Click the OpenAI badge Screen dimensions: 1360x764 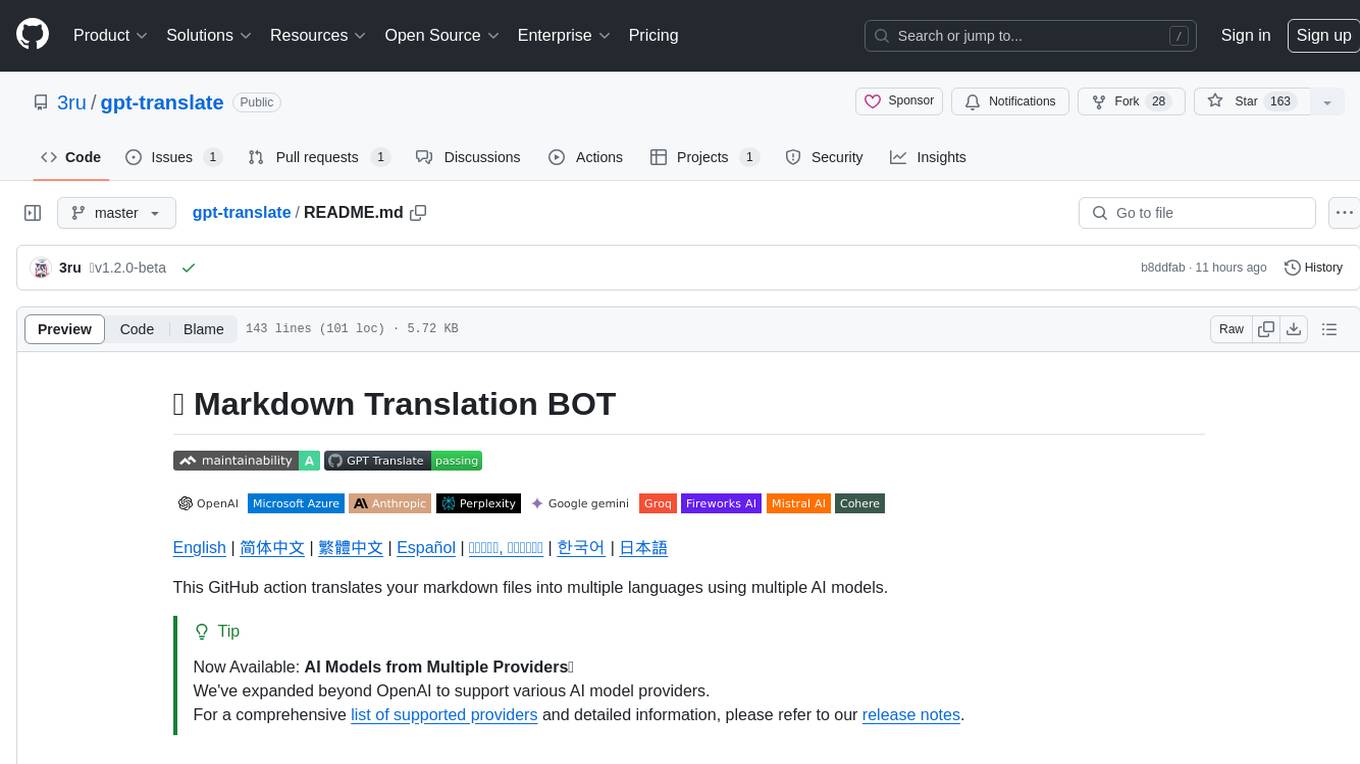(x=208, y=503)
